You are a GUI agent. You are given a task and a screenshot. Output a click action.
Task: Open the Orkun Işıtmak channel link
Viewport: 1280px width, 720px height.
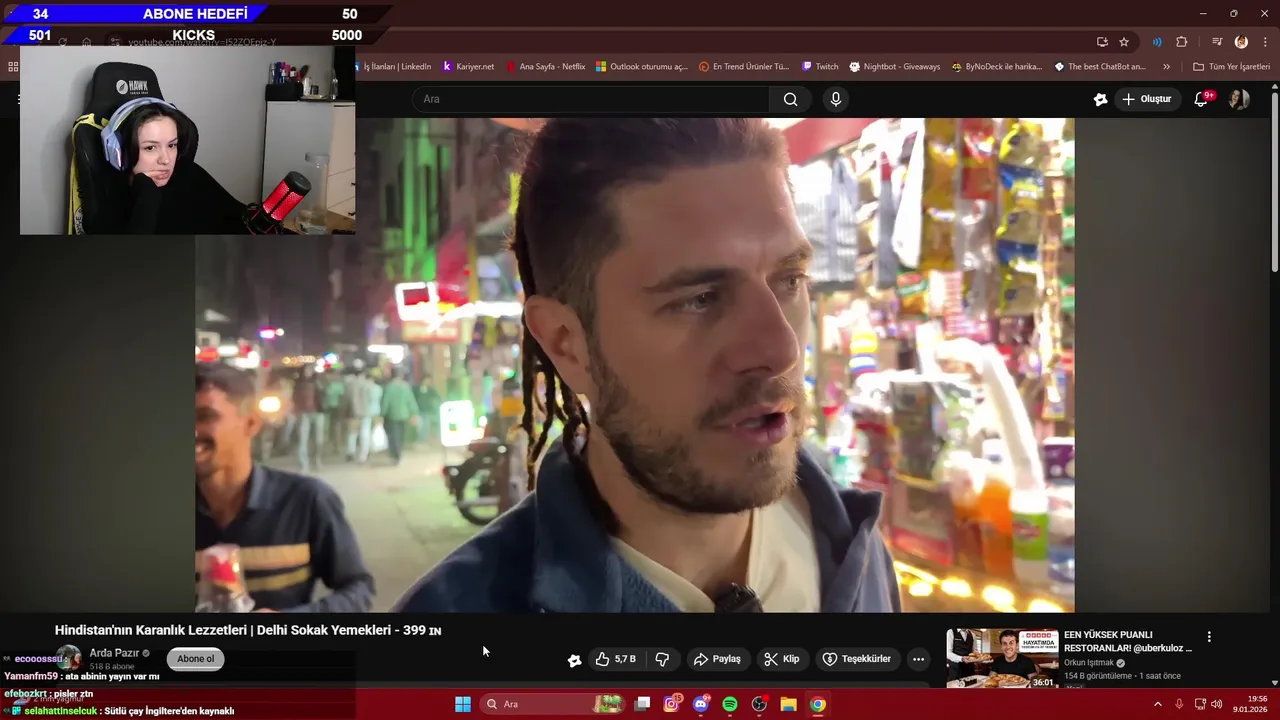point(1089,663)
